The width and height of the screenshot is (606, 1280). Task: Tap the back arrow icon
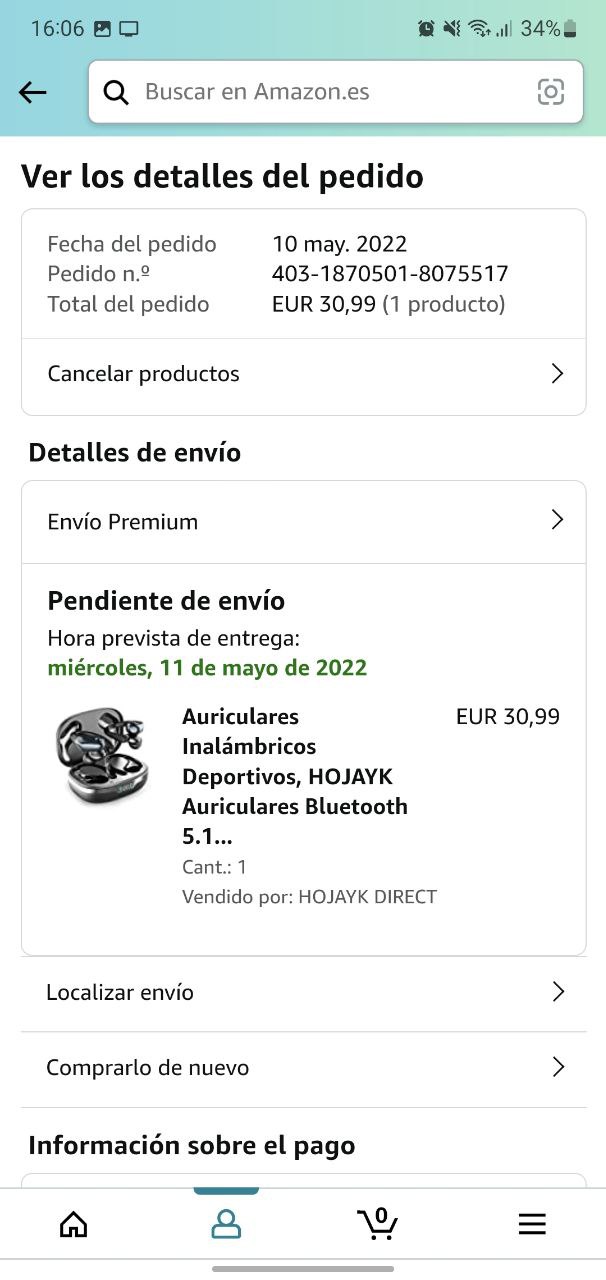point(33,93)
